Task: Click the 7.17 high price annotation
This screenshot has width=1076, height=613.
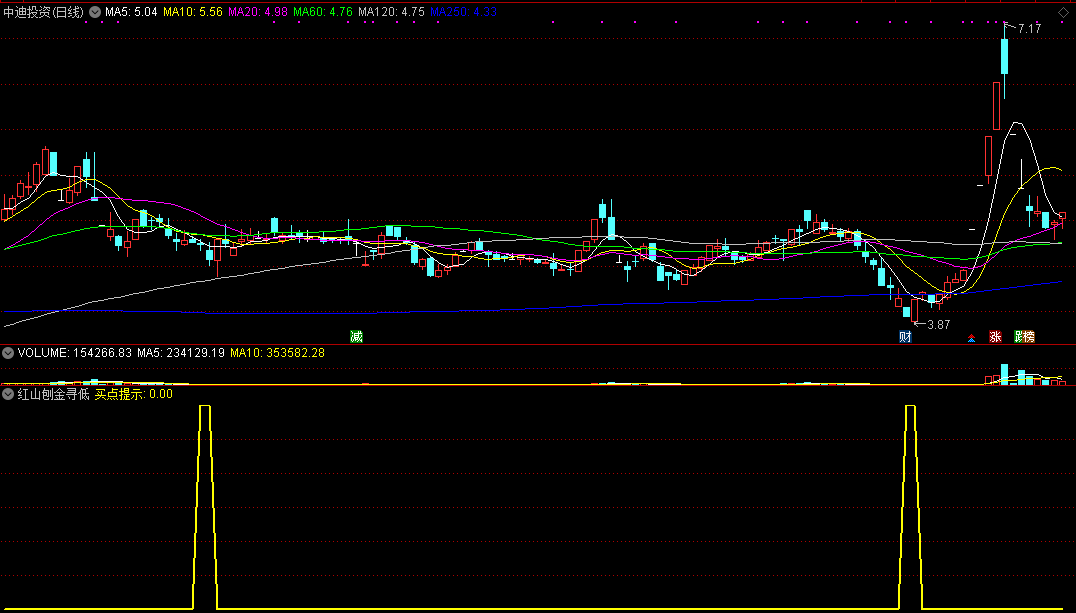Action: point(1029,29)
